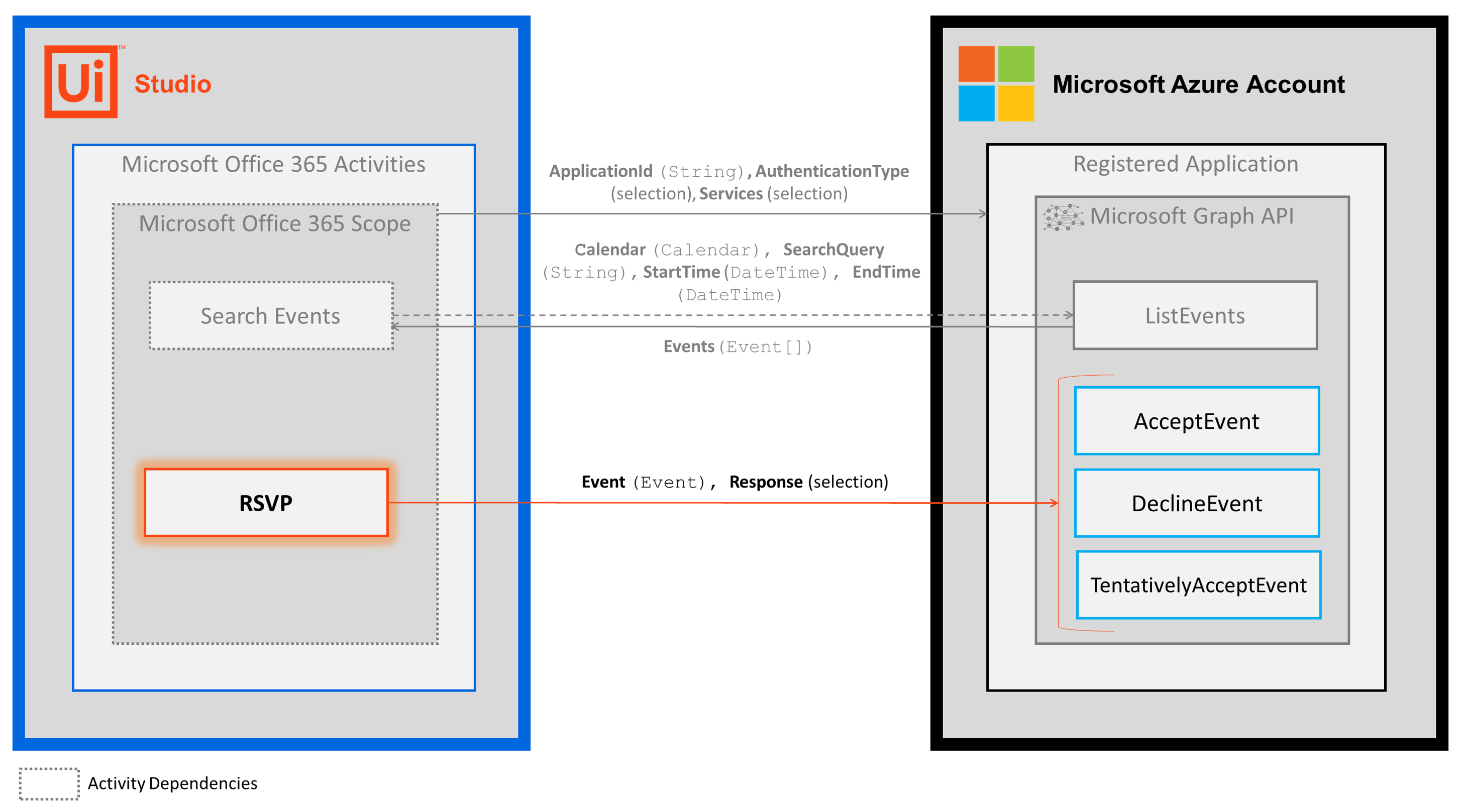Screen dimensions: 1459x812
Task: Click the Activity Dependencies legend box
Action: click(49, 784)
